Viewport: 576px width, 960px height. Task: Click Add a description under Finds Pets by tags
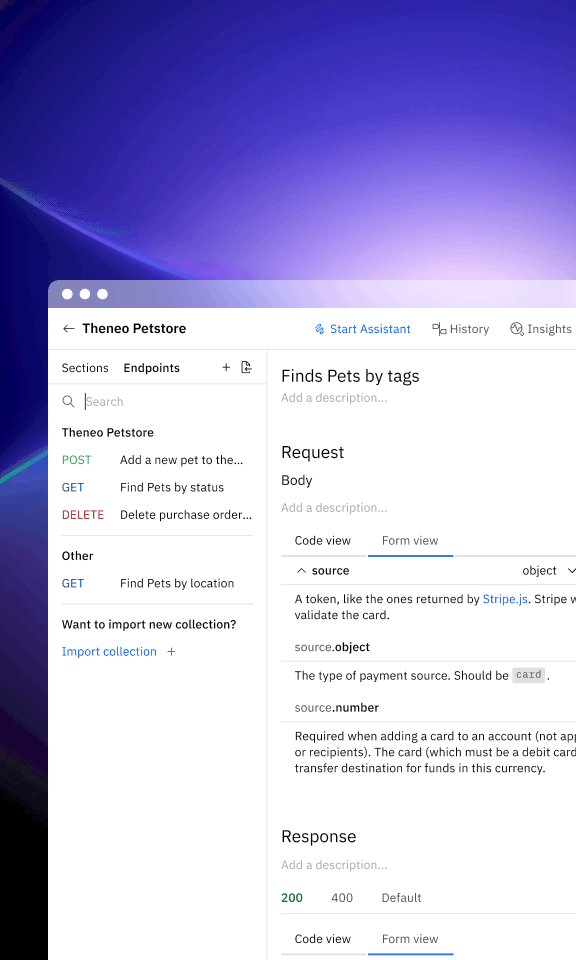coord(334,398)
